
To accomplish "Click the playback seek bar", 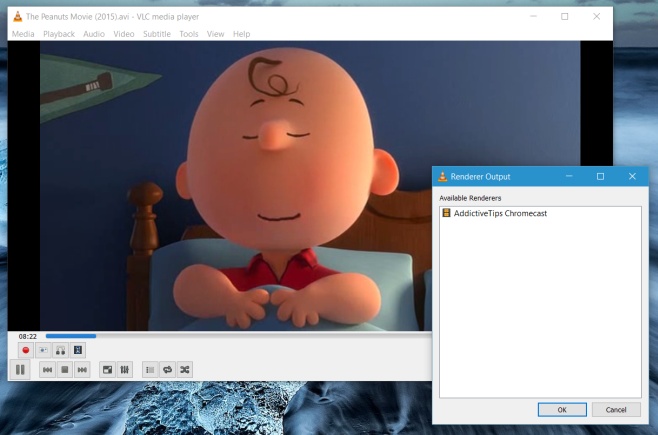I will [238, 336].
